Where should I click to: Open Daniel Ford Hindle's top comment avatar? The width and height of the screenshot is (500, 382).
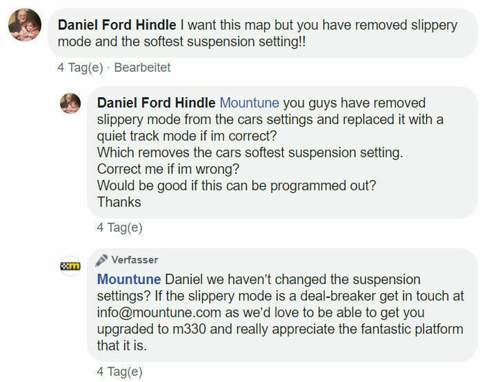pyautogui.click(x=25, y=25)
